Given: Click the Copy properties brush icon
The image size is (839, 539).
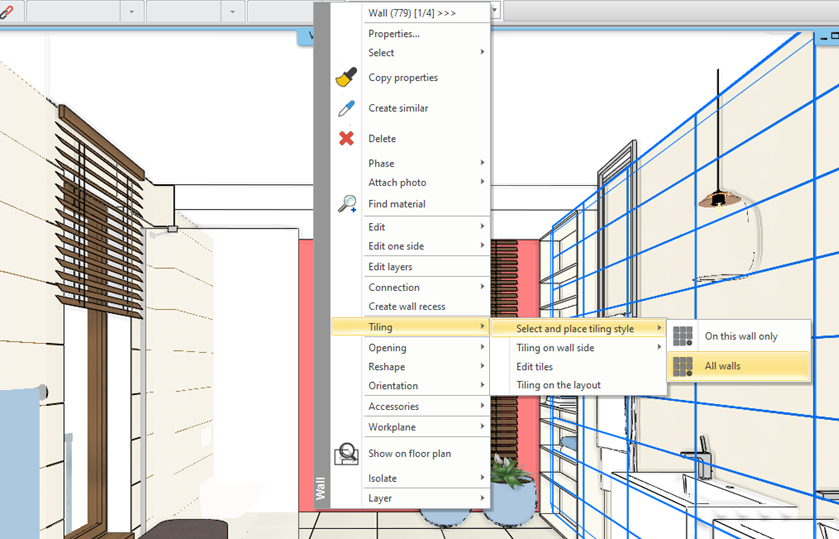Looking at the screenshot, I should coord(346,77).
